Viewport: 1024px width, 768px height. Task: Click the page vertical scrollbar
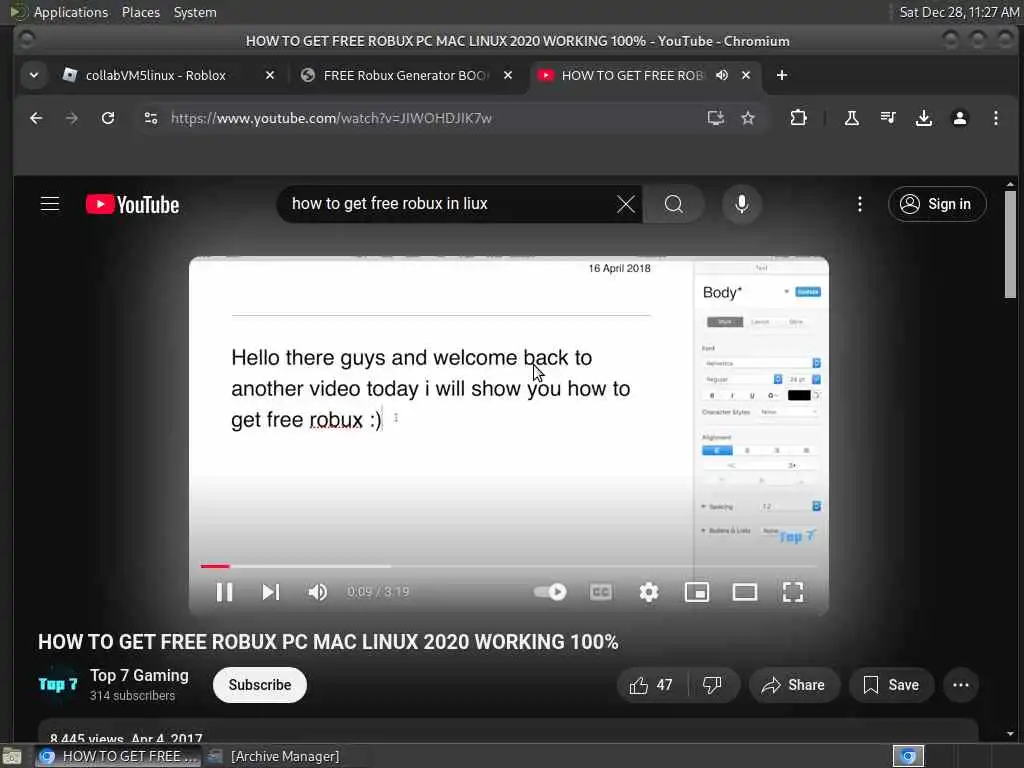pyautogui.click(x=1010, y=244)
